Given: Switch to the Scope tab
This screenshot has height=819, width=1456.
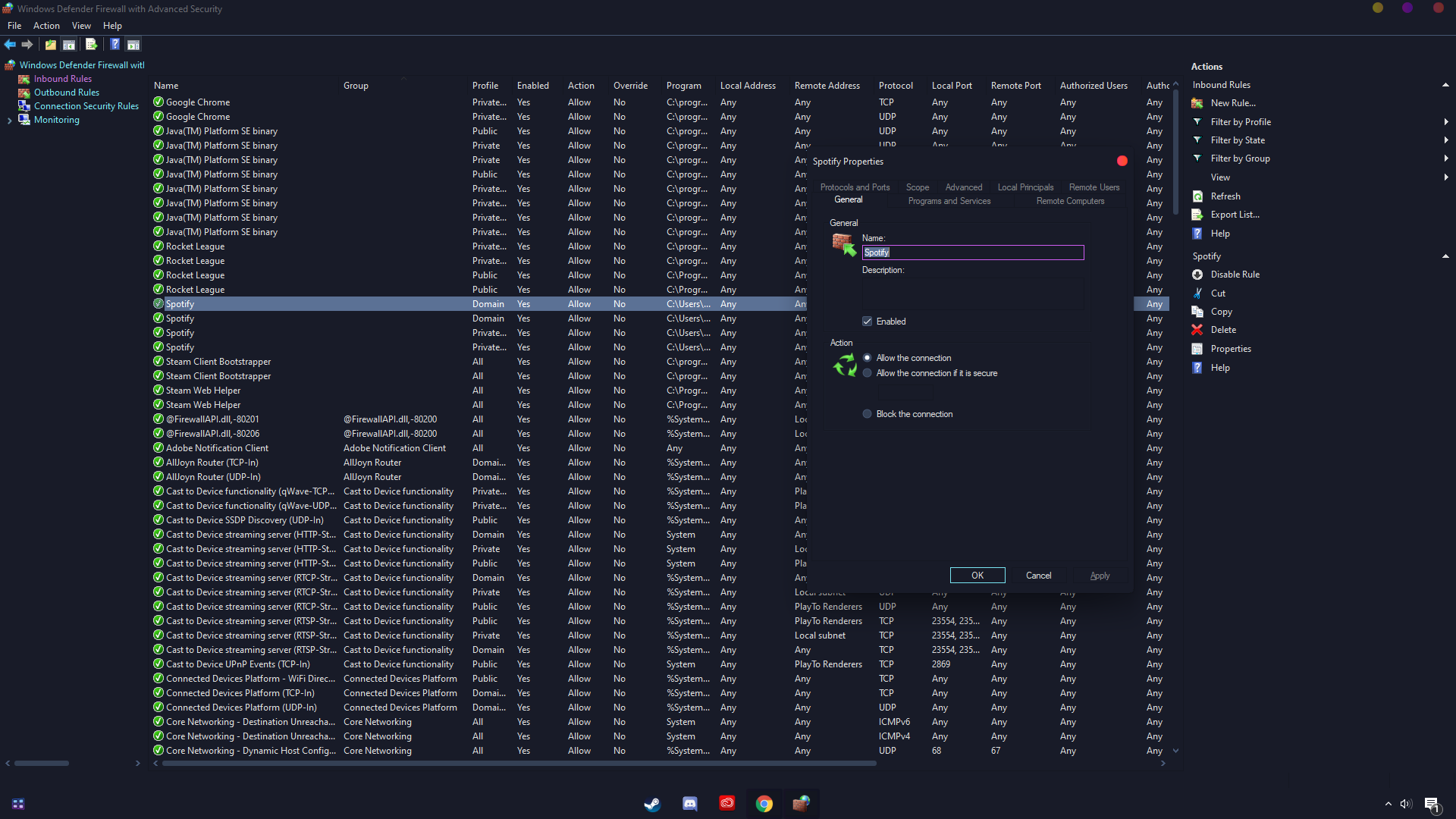Looking at the screenshot, I should [918, 187].
